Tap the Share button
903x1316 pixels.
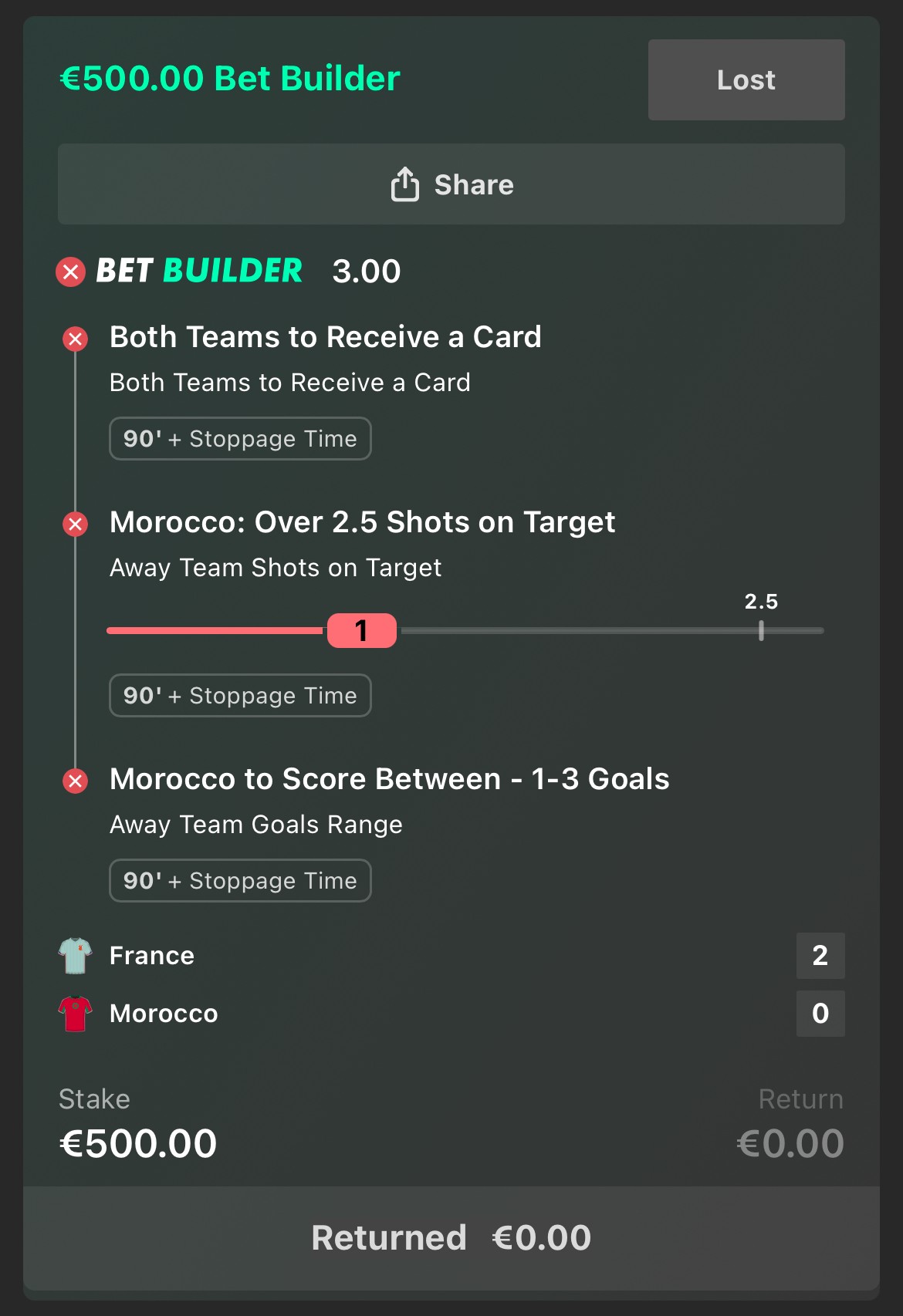coord(451,184)
